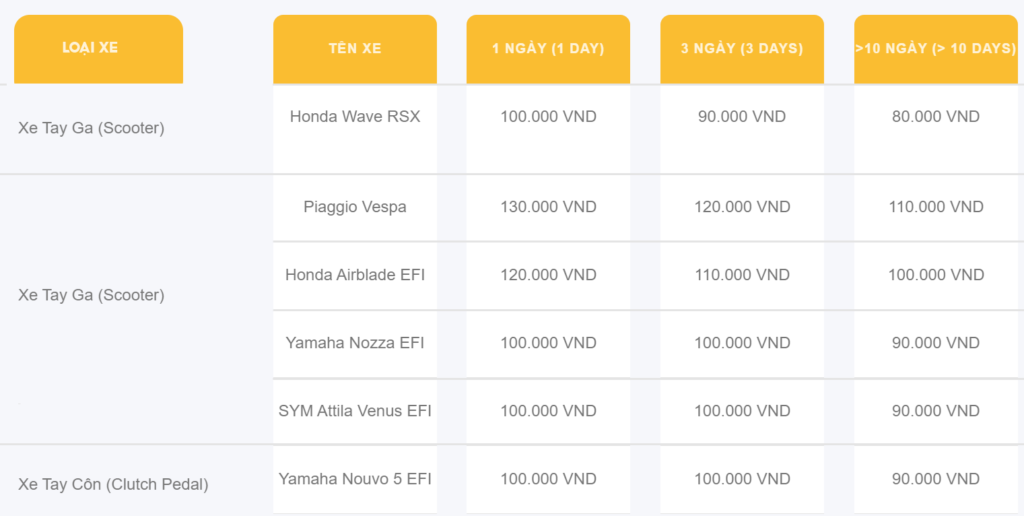This screenshot has width=1024, height=516.
Task: Select the 1 NGÀY (1 DAY) header
Action: point(548,48)
